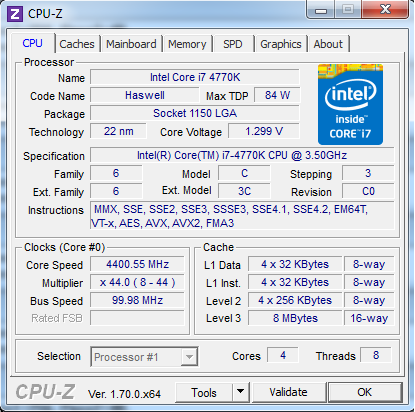This screenshot has height=412, width=415.
Task: Click the CPU-Z purple app icon in title bar
Action: [15, 14]
